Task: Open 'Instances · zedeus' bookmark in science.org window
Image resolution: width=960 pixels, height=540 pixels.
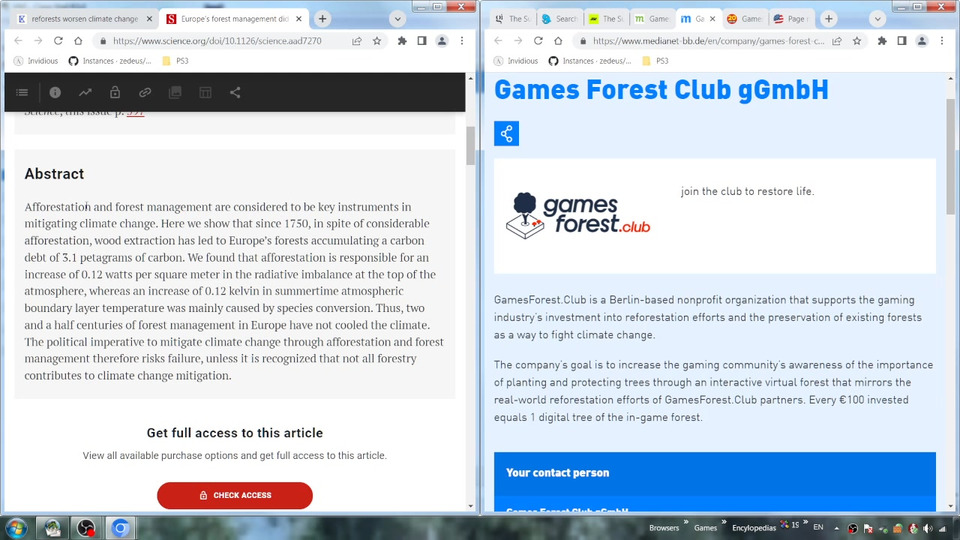Action: click(x=110, y=61)
